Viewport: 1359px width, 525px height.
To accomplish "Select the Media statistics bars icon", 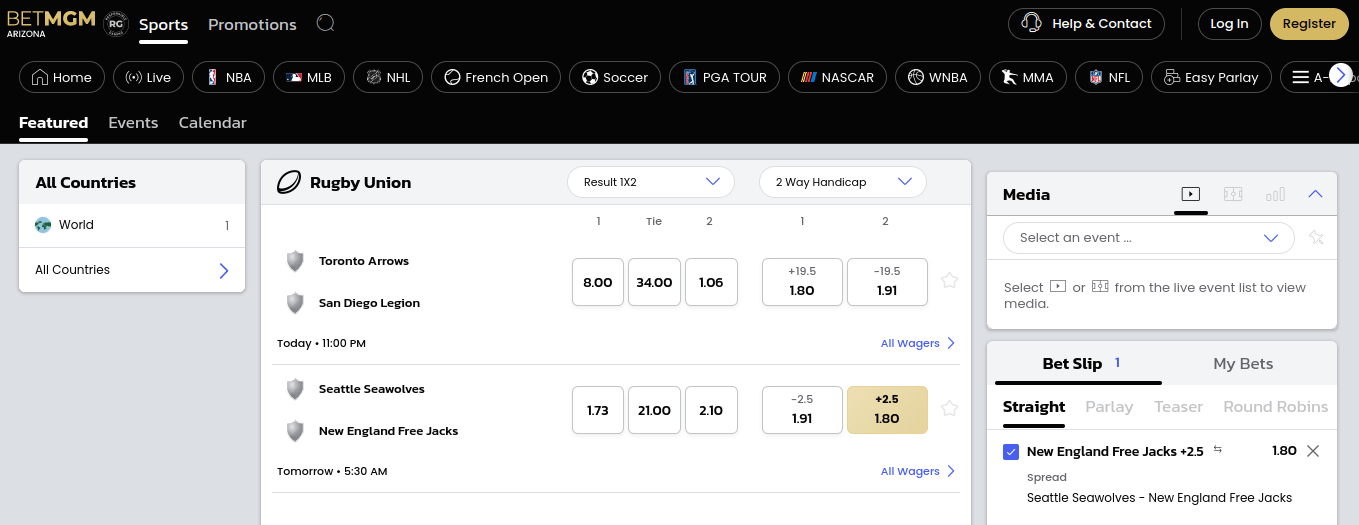I will click(x=1275, y=194).
